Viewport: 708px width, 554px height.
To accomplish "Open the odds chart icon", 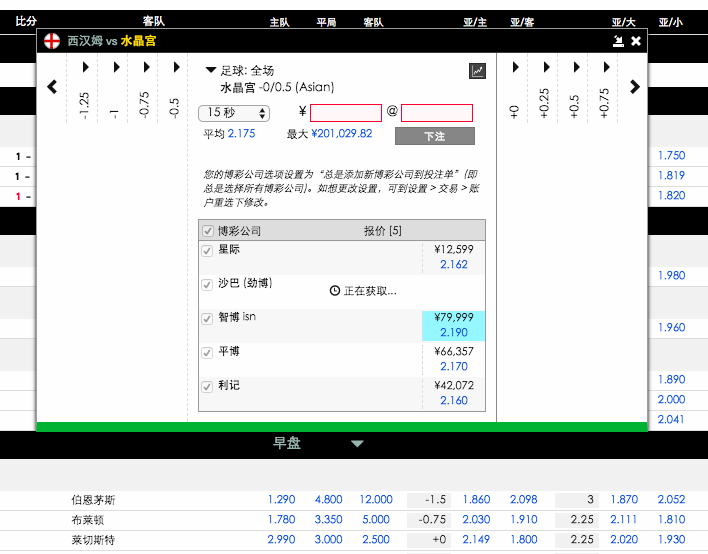I will (x=478, y=71).
